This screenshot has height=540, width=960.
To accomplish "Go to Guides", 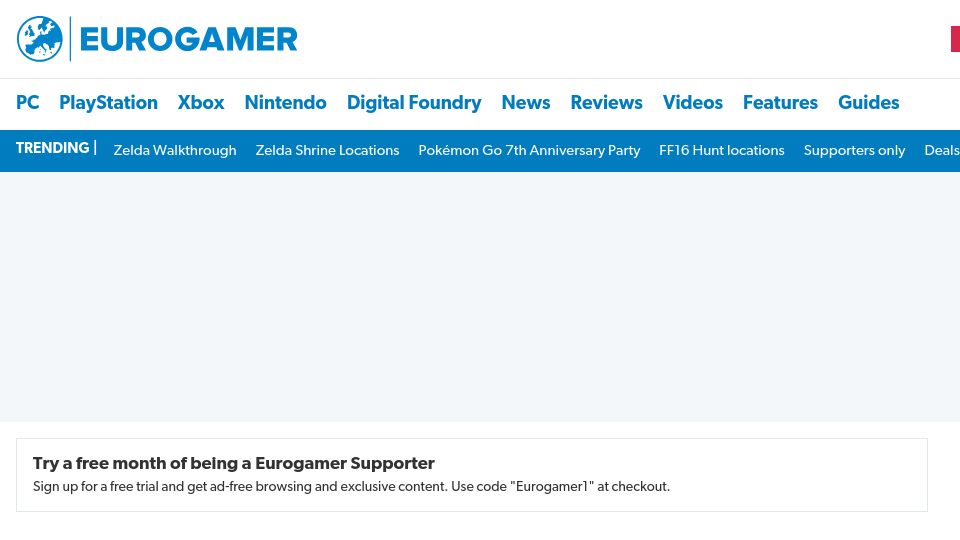I will tap(868, 102).
